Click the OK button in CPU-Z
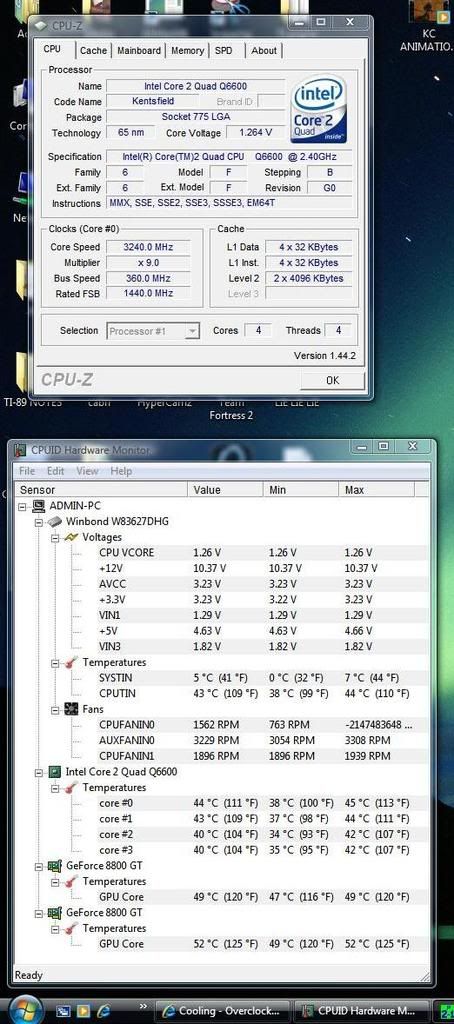454x1024 pixels. [x=332, y=380]
